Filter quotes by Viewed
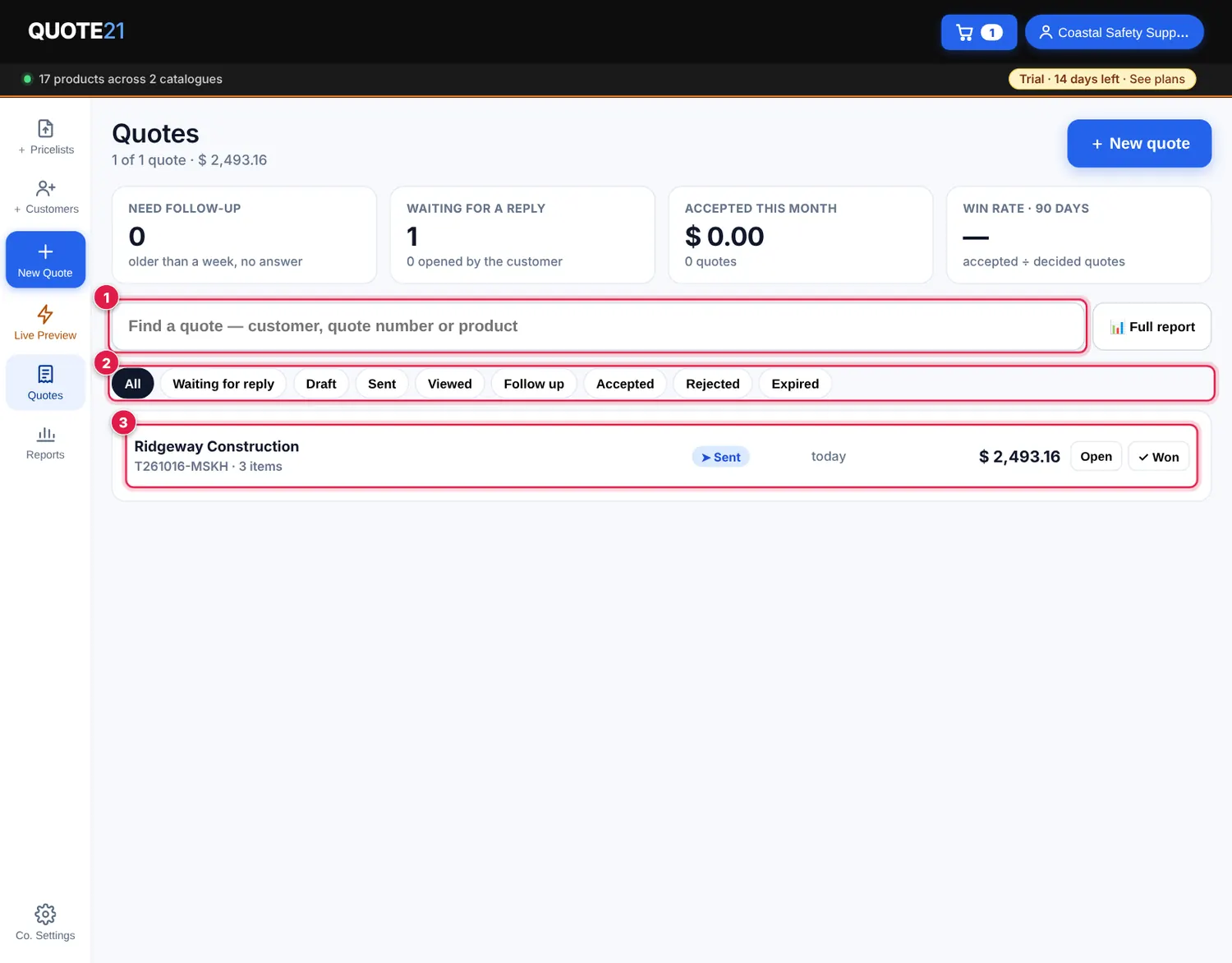 tap(450, 384)
